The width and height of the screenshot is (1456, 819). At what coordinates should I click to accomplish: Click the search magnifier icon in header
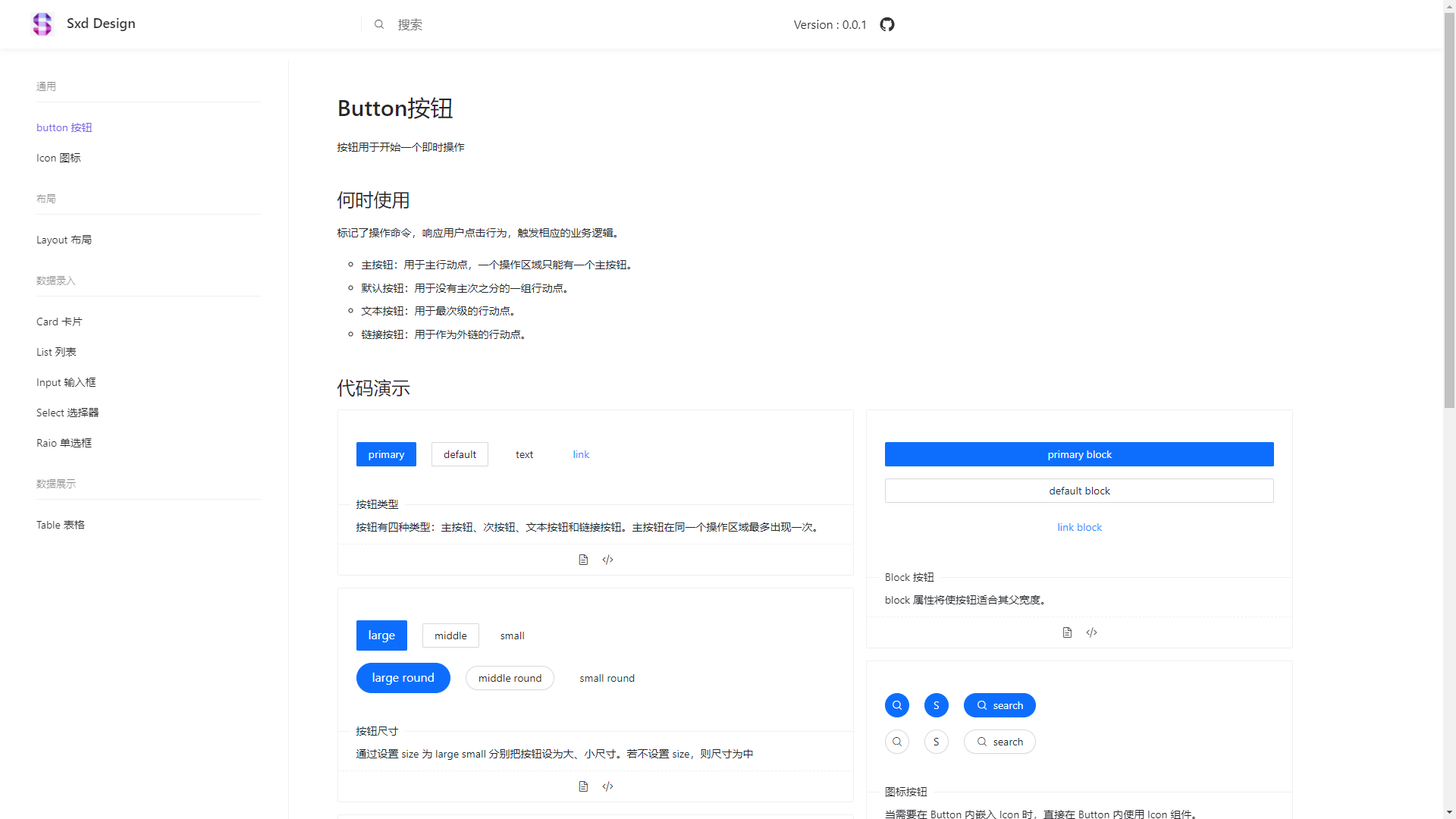pyautogui.click(x=379, y=24)
